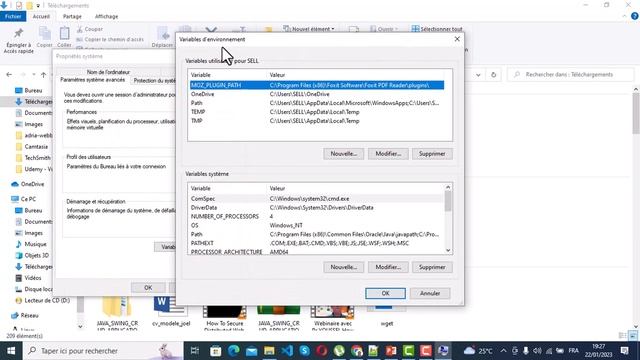Screen dimensions: 640x360
Task: Switch to the Partage ribbon tab
Action: pyautogui.click(x=72, y=16)
